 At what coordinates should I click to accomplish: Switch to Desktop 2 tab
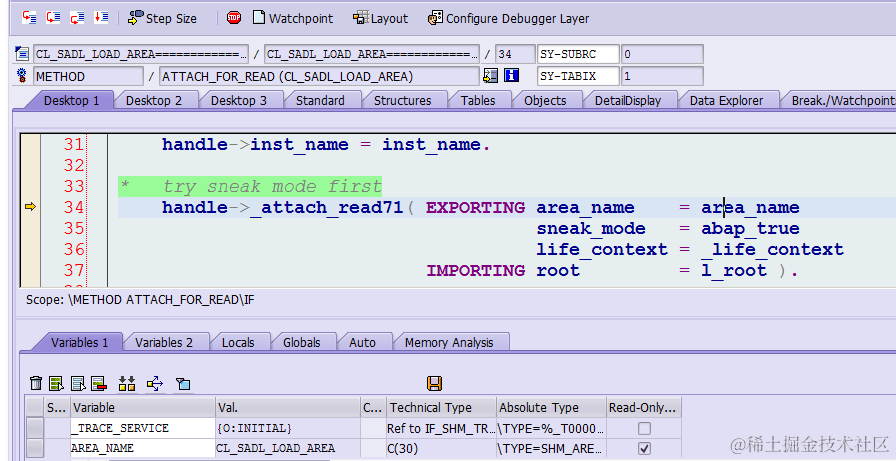tap(154, 101)
